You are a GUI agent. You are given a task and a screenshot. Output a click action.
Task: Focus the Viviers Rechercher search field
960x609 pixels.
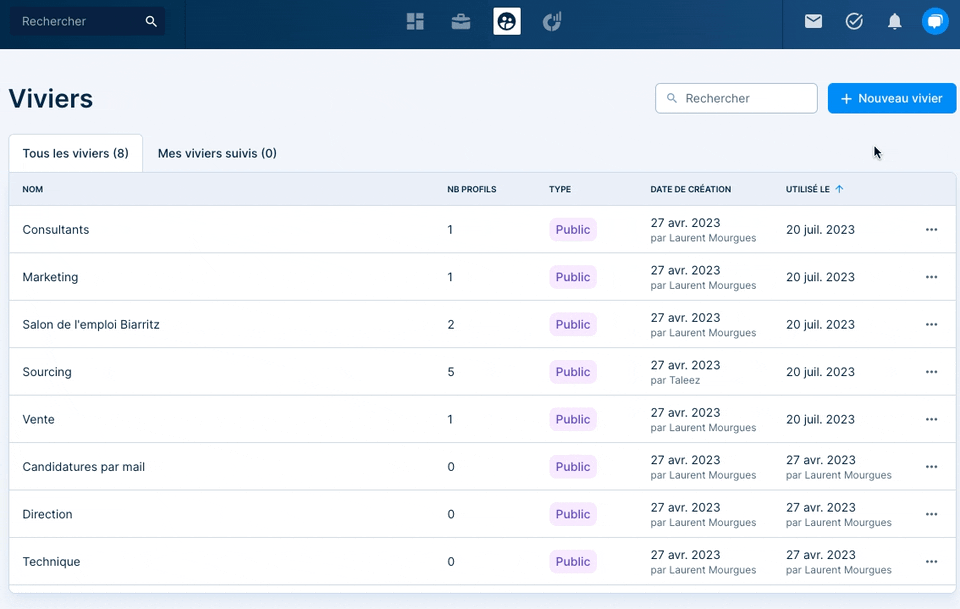point(736,98)
